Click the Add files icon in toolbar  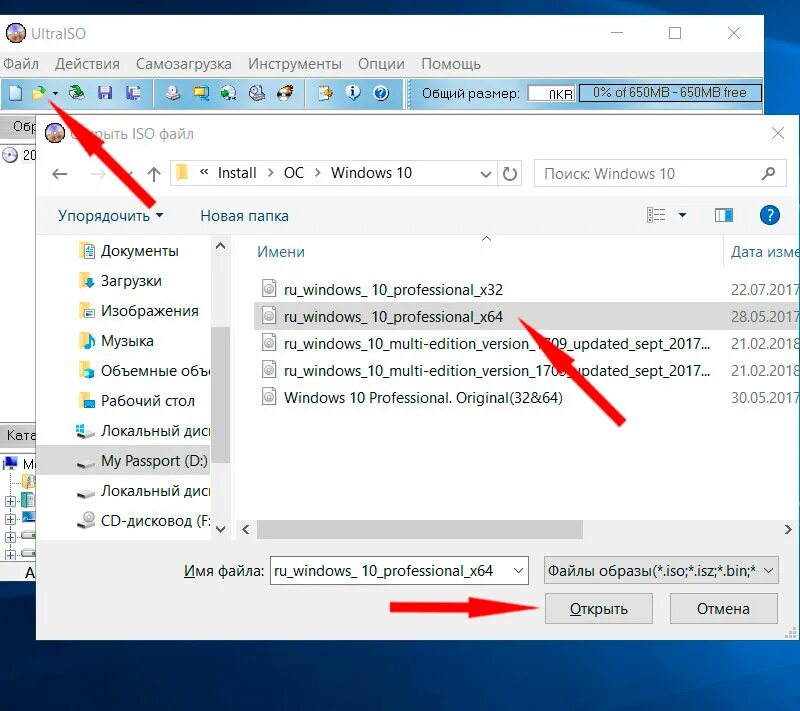point(325,93)
